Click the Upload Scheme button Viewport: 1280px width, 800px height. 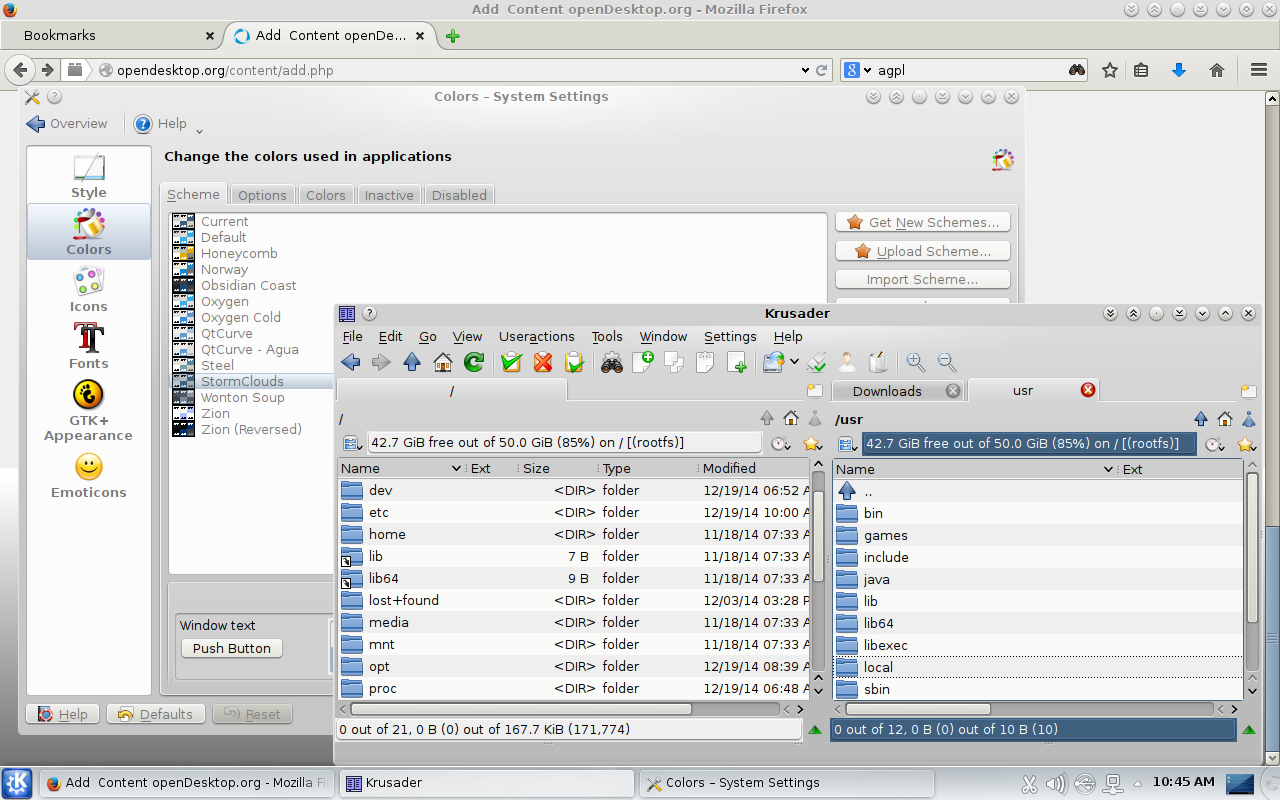pos(923,251)
